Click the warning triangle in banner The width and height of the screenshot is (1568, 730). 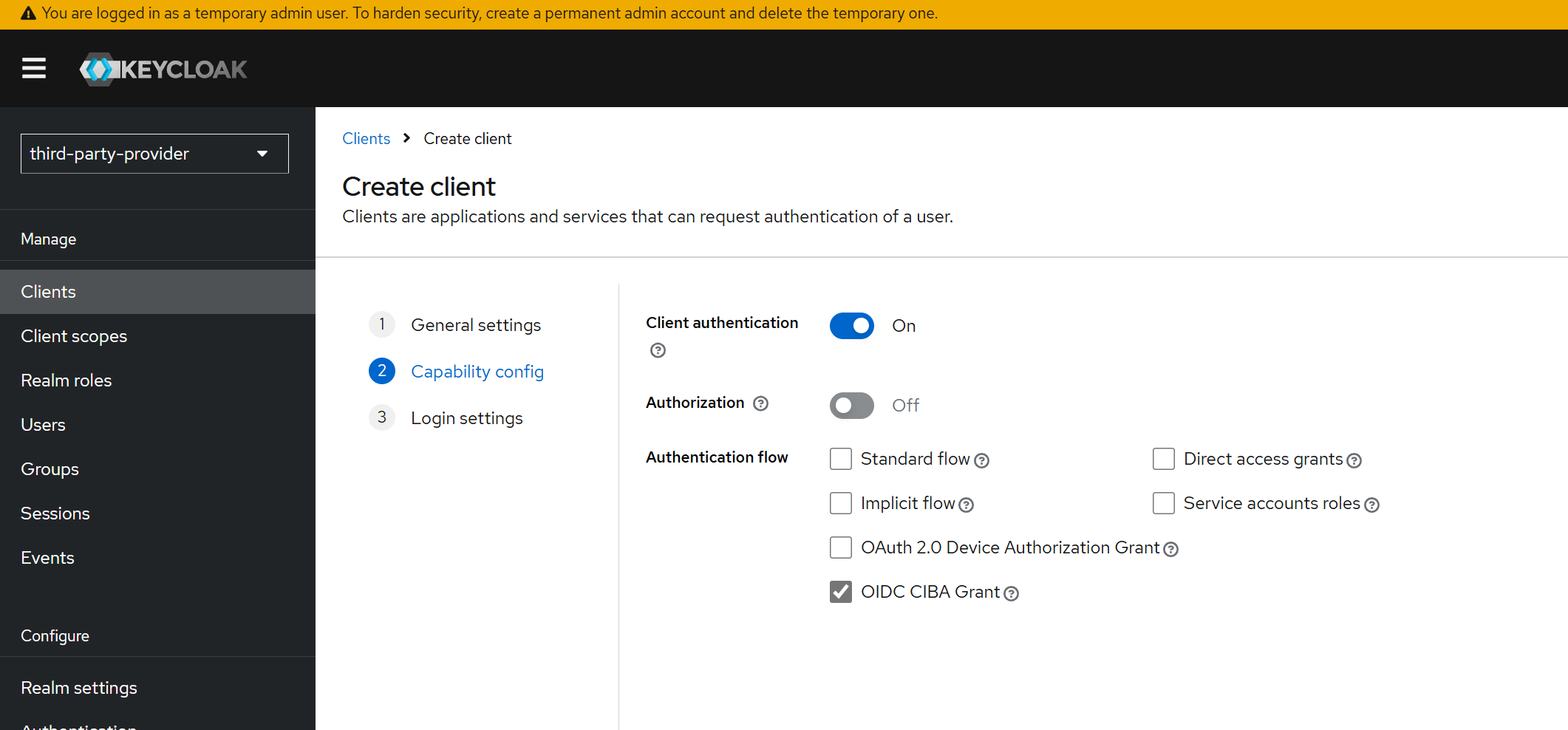coord(28,13)
